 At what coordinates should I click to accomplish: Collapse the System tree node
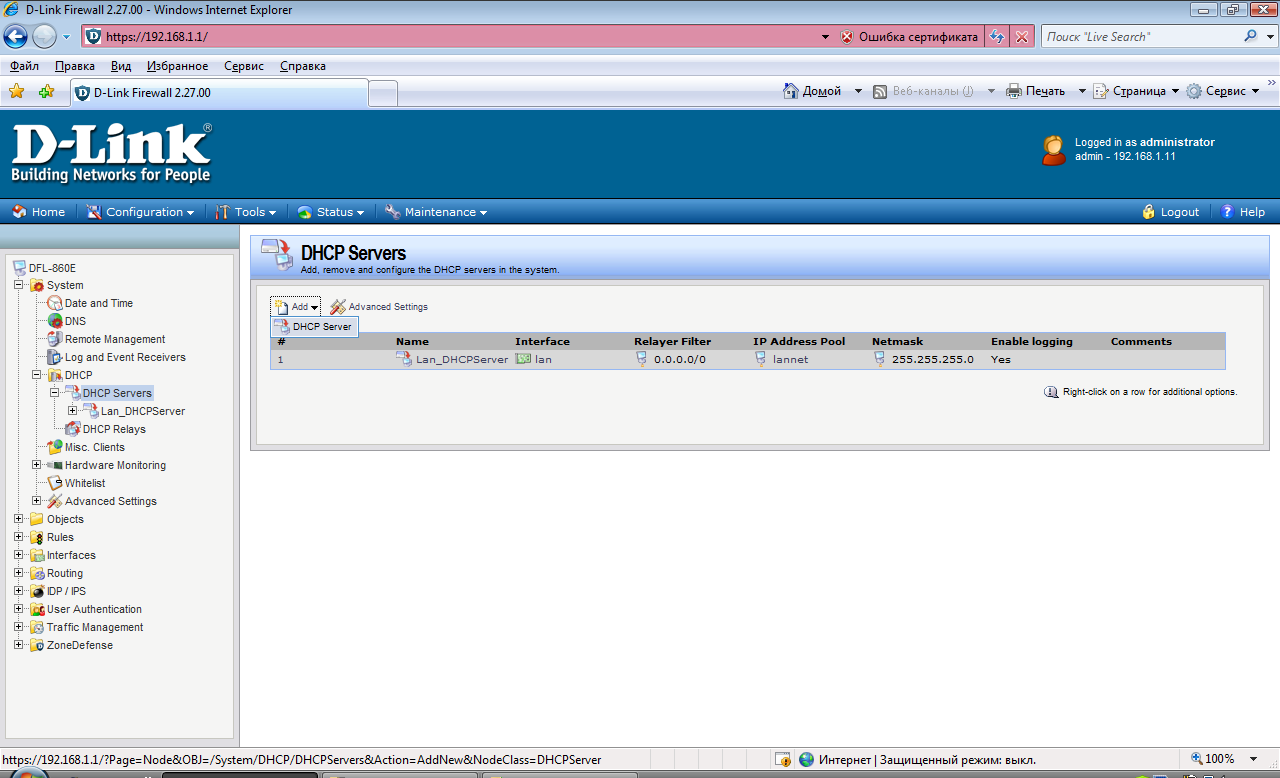[19, 285]
